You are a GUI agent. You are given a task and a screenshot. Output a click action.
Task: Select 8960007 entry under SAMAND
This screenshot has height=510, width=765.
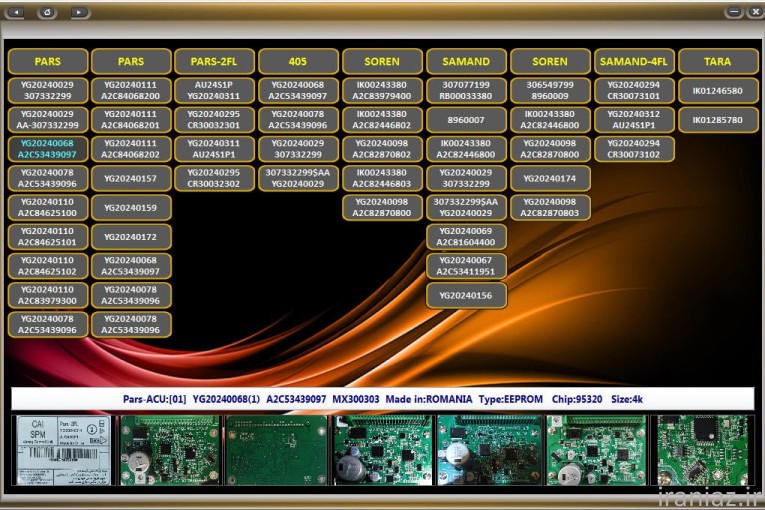pos(466,120)
